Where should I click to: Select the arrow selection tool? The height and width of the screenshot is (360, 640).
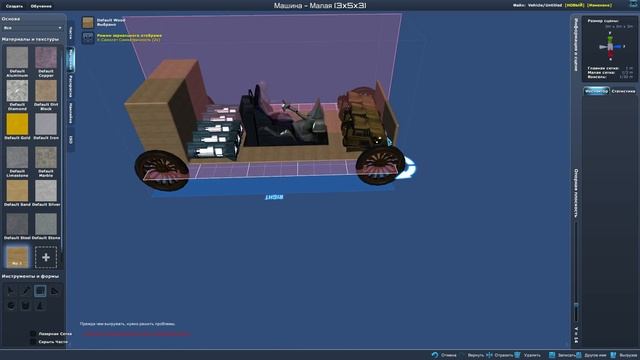click(x=11, y=291)
